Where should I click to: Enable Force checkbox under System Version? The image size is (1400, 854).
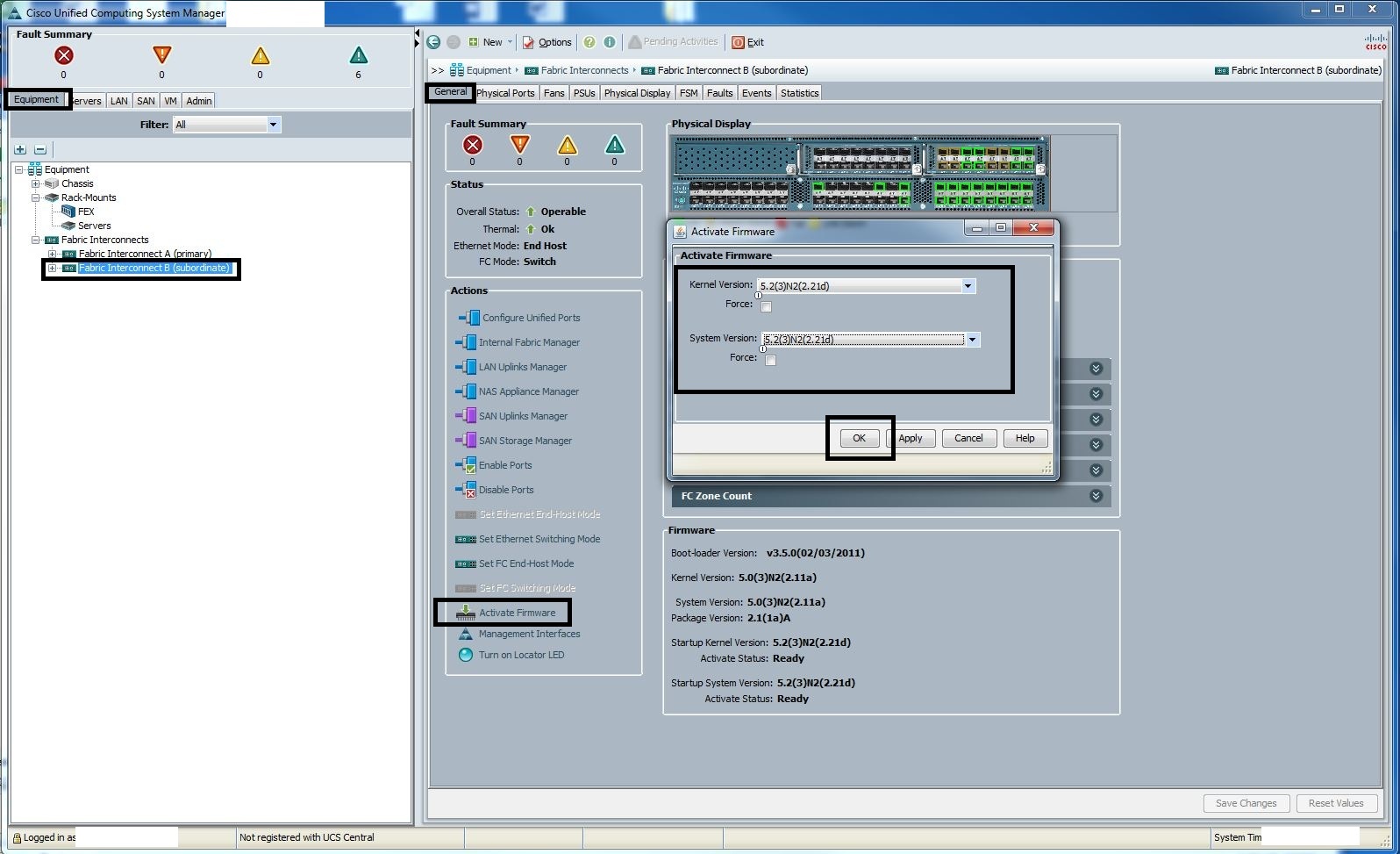pos(770,360)
